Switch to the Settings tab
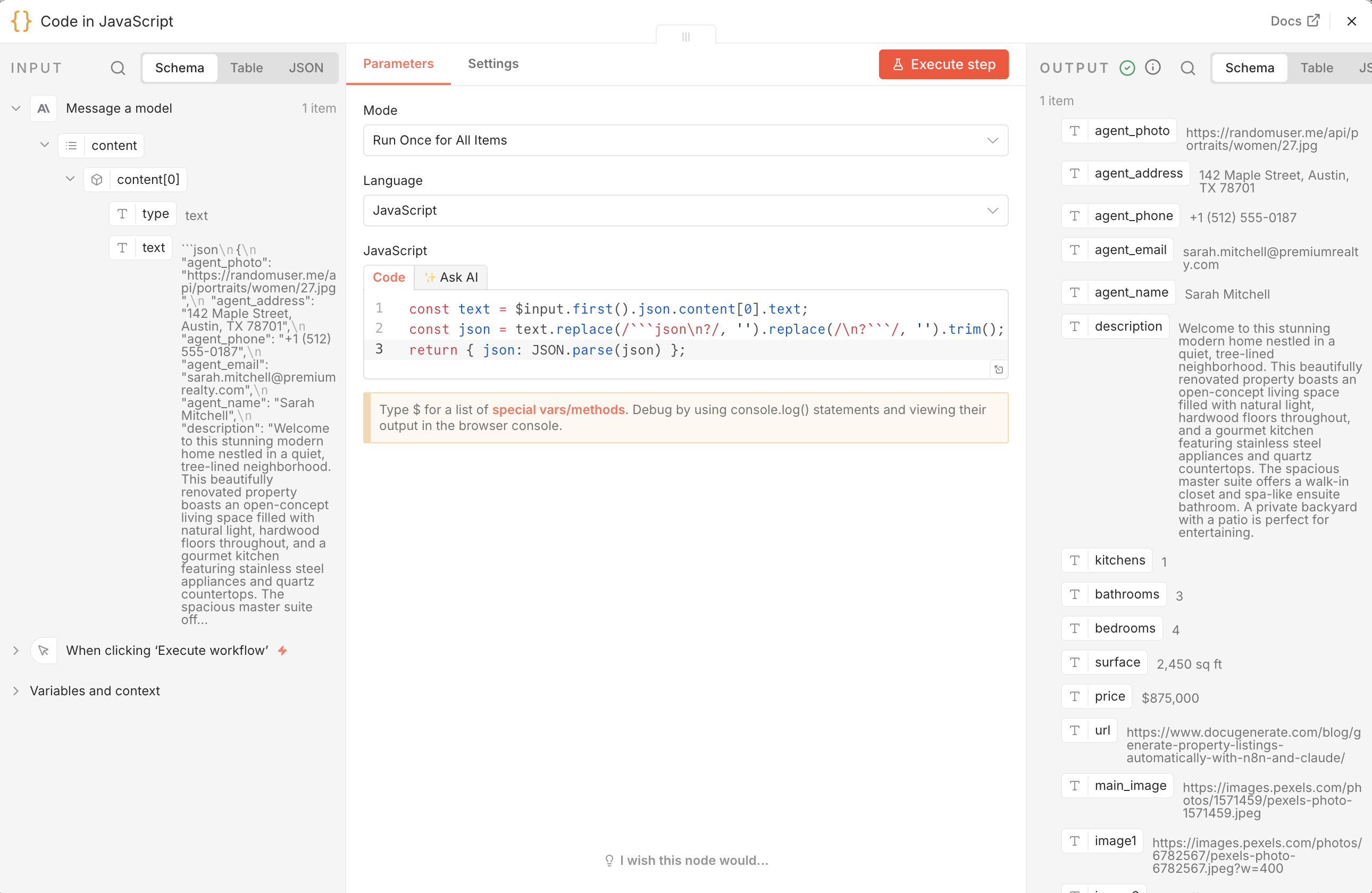This screenshot has width=1372, height=893. click(x=493, y=64)
